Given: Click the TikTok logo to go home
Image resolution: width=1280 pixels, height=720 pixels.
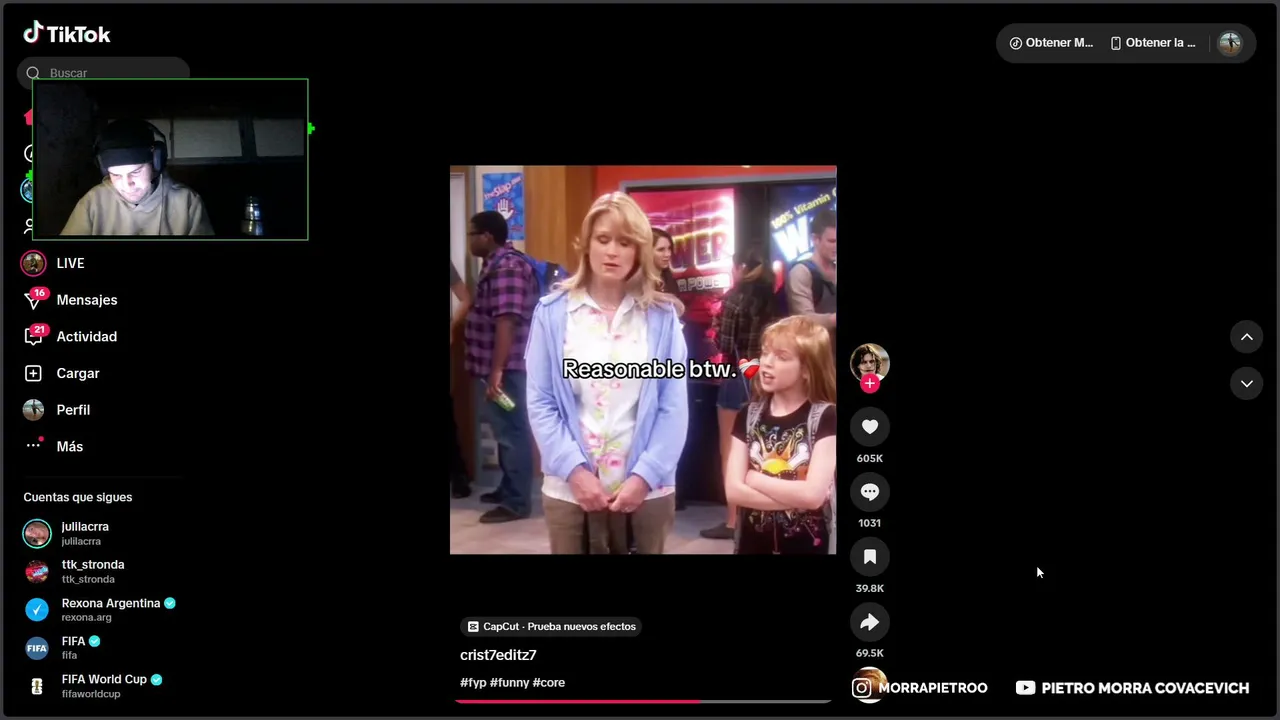Looking at the screenshot, I should pos(67,33).
